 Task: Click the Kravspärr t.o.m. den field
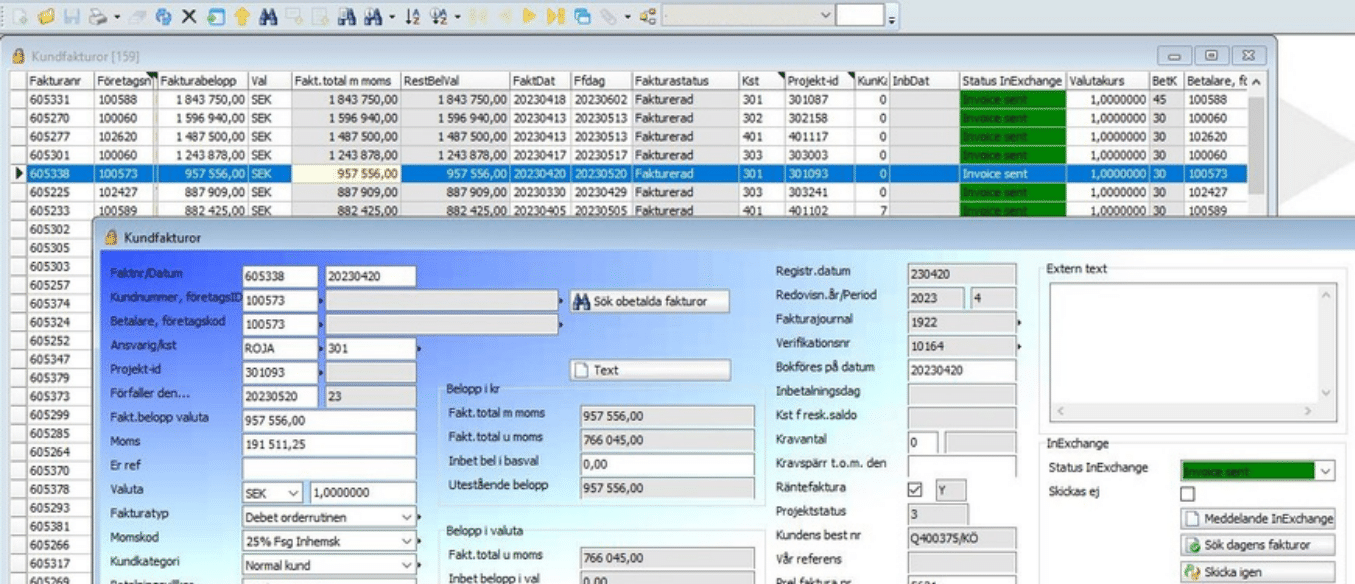(961, 465)
